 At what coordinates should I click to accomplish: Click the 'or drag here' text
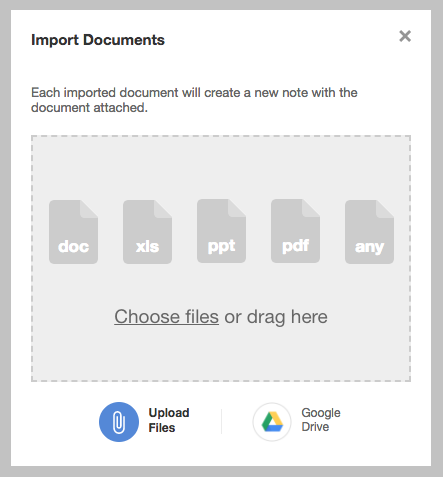(276, 317)
